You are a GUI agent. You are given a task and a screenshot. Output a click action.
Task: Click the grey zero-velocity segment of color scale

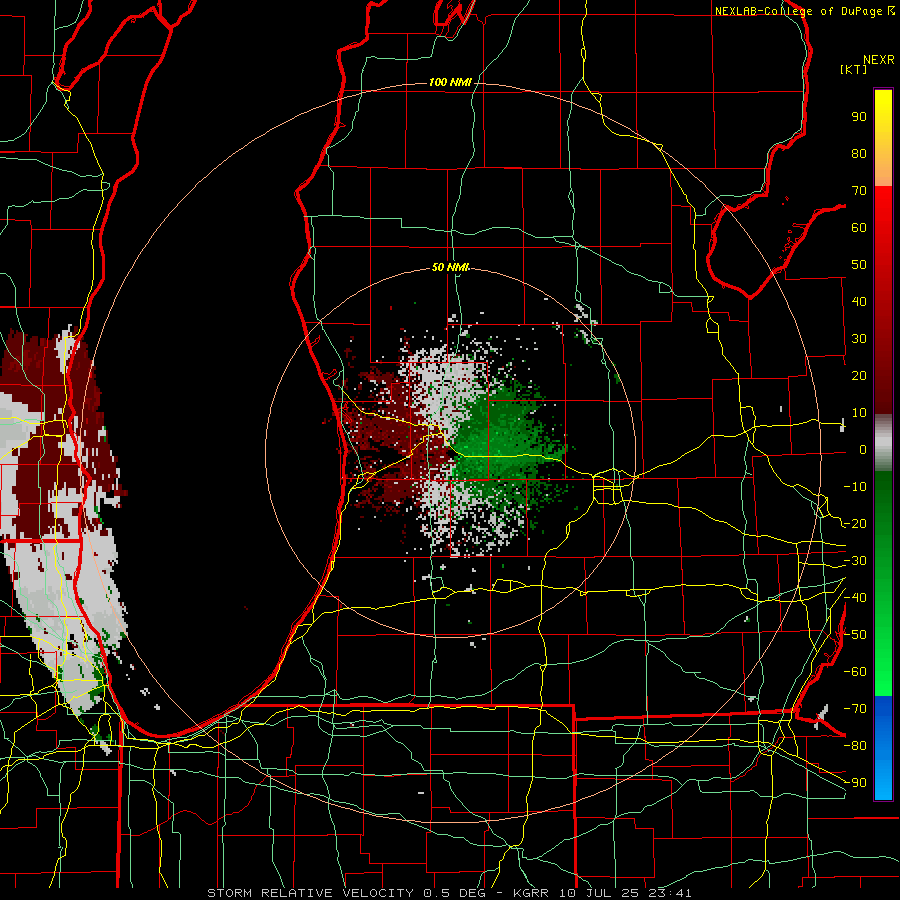pos(883,443)
